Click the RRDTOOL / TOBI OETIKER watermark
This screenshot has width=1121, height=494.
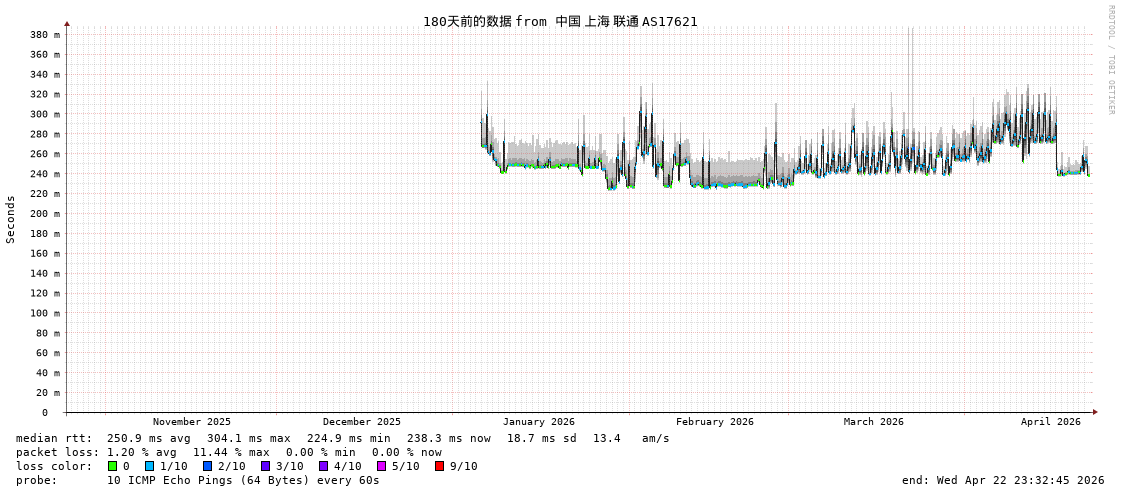[x=1111, y=60]
